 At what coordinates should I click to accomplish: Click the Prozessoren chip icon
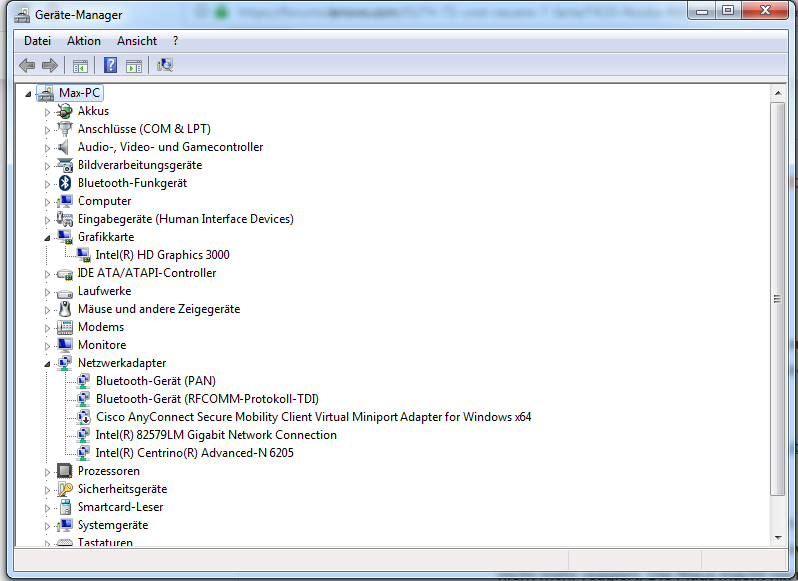pyautogui.click(x=64, y=471)
